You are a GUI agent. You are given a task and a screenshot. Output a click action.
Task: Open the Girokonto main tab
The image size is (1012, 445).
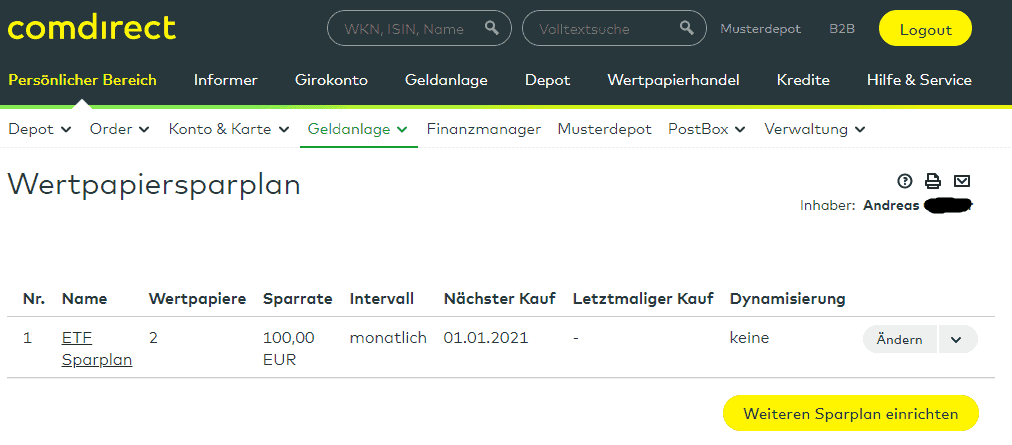[x=331, y=80]
